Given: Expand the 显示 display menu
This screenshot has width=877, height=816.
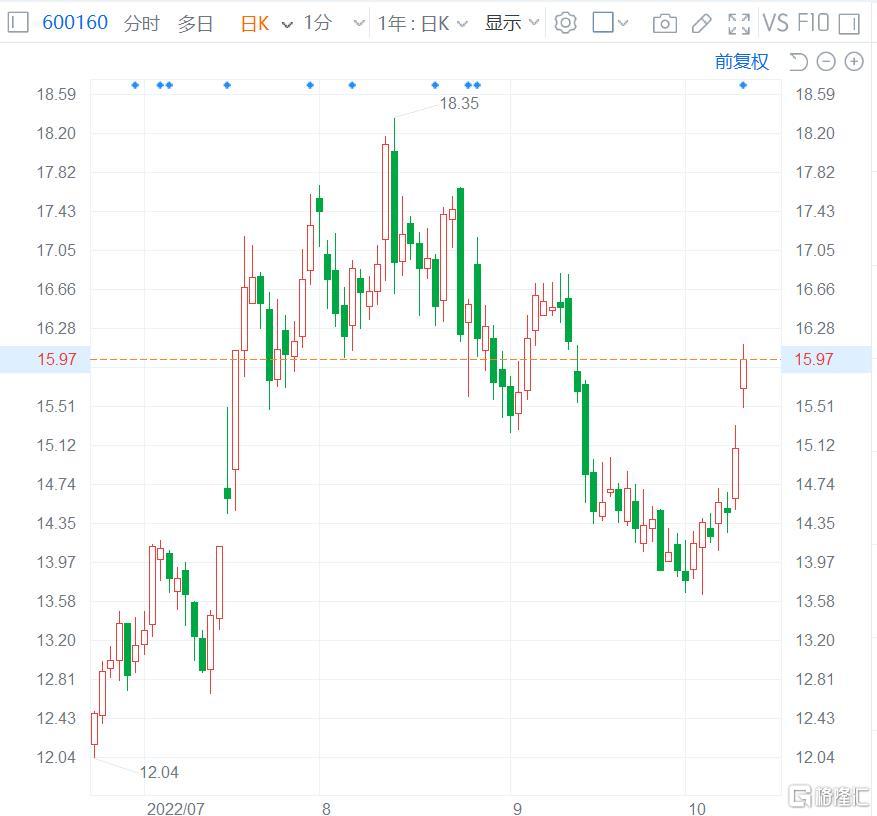Looking at the screenshot, I should pyautogui.click(x=512, y=22).
